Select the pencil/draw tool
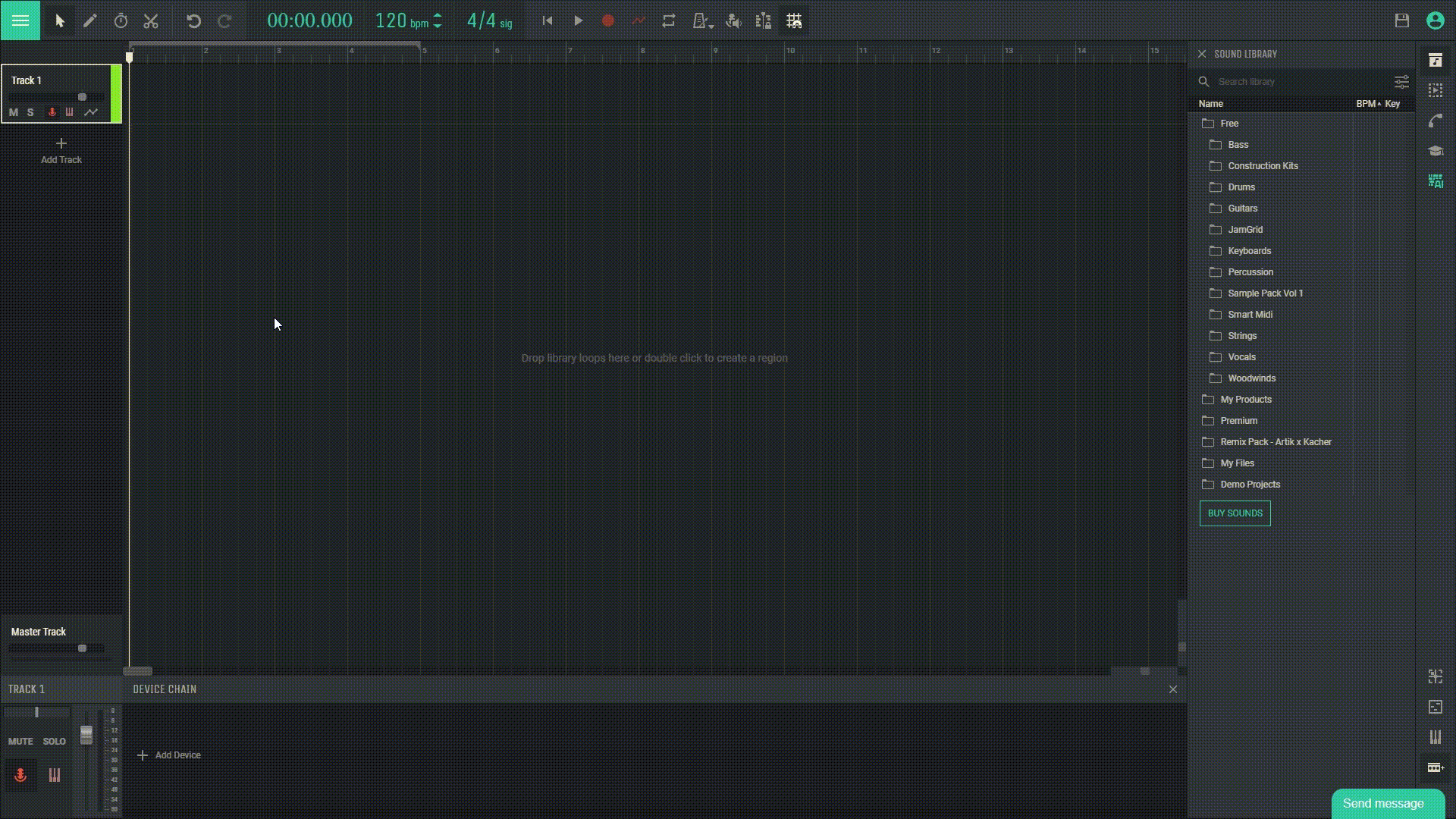 point(89,20)
